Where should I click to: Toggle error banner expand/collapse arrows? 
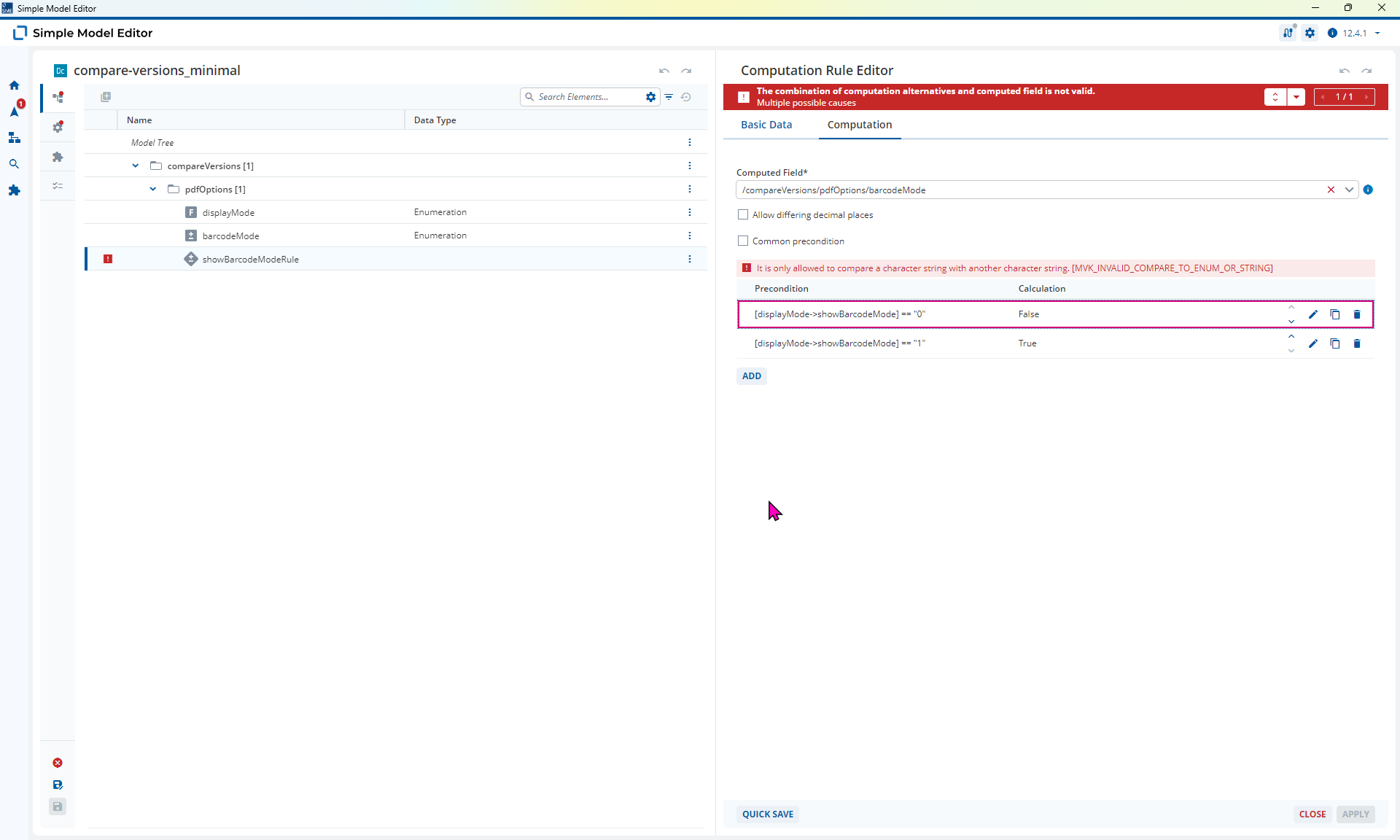pyautogui.click(x=1275, y=97)
